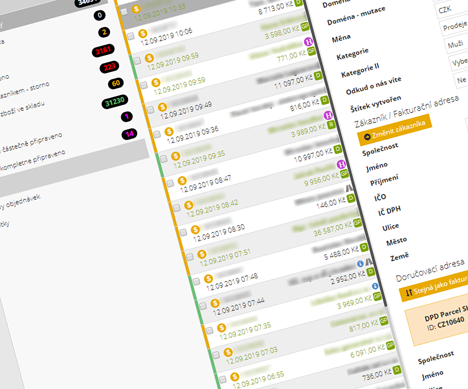Click the green D badge next to 11 097,00 Kč
This screenshot has width=468, height=389.
coord(318,76)
